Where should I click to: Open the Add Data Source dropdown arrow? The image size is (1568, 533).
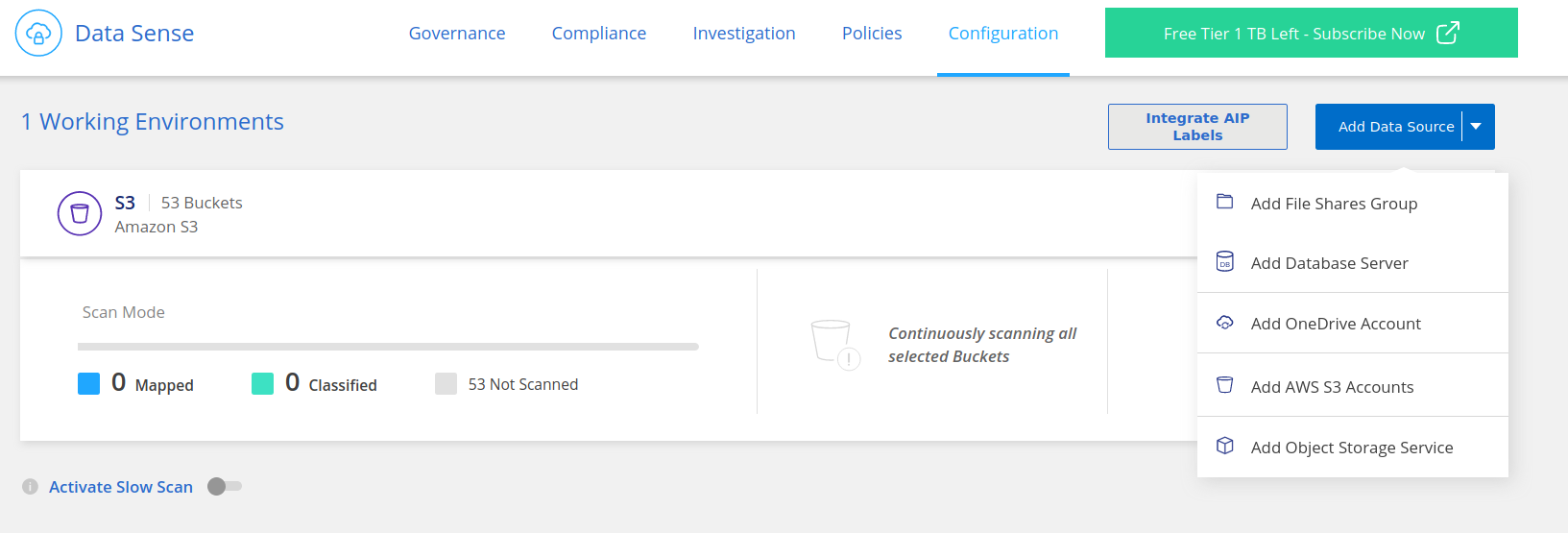pos(1477,126)
